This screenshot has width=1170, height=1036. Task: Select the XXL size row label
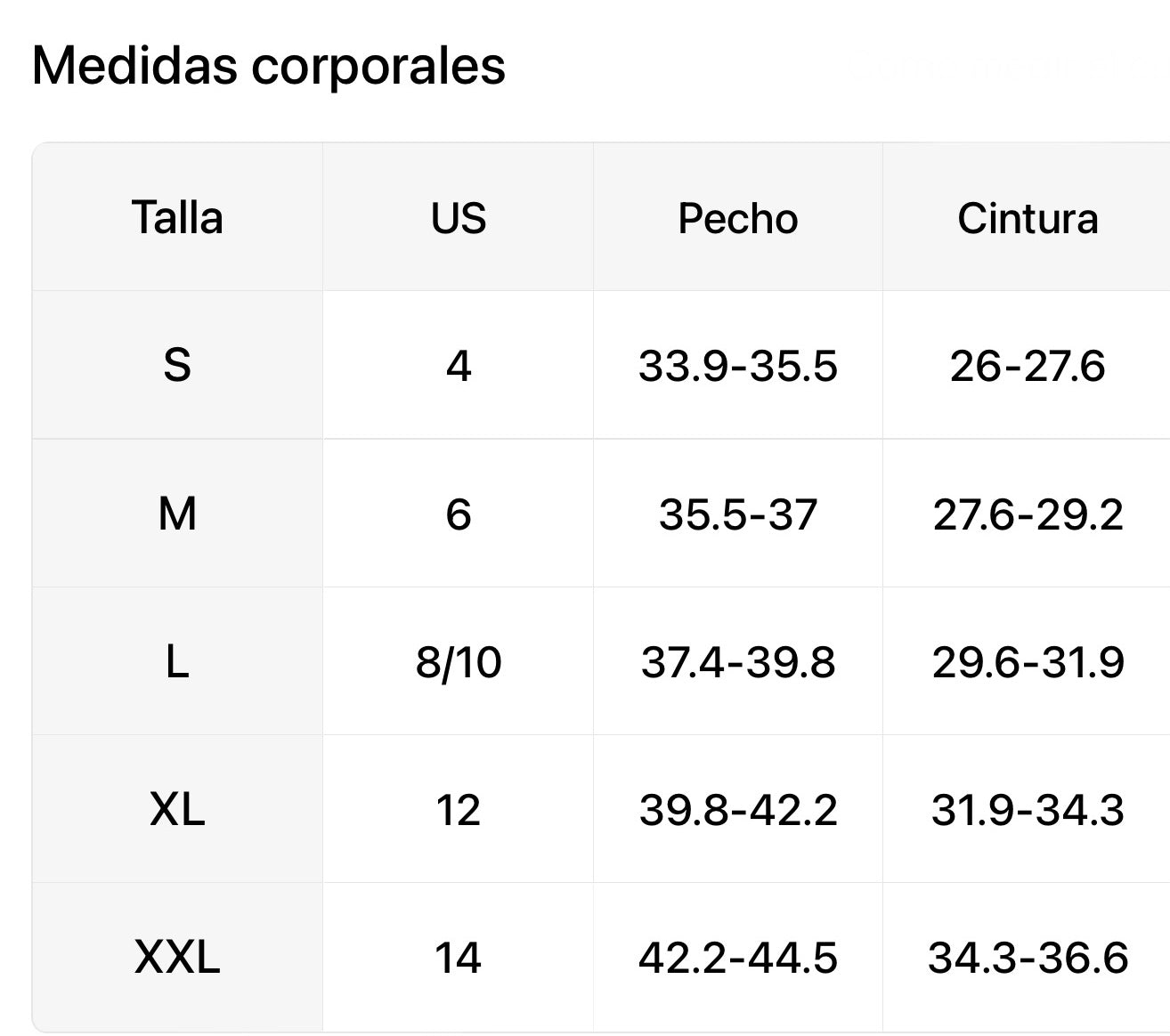(177, 957)
